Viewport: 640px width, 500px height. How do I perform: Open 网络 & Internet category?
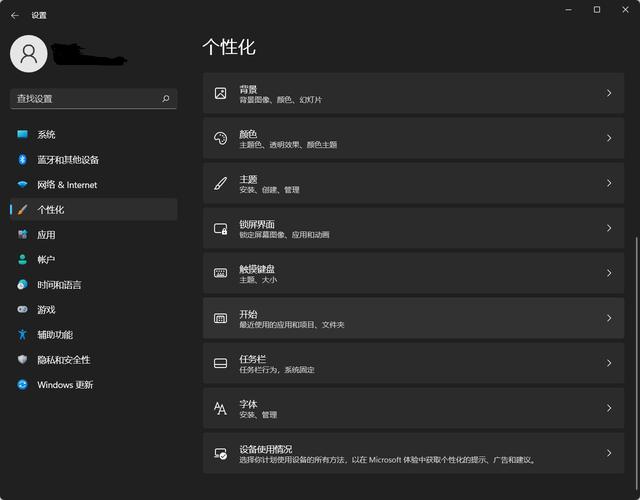pos(94,184)
